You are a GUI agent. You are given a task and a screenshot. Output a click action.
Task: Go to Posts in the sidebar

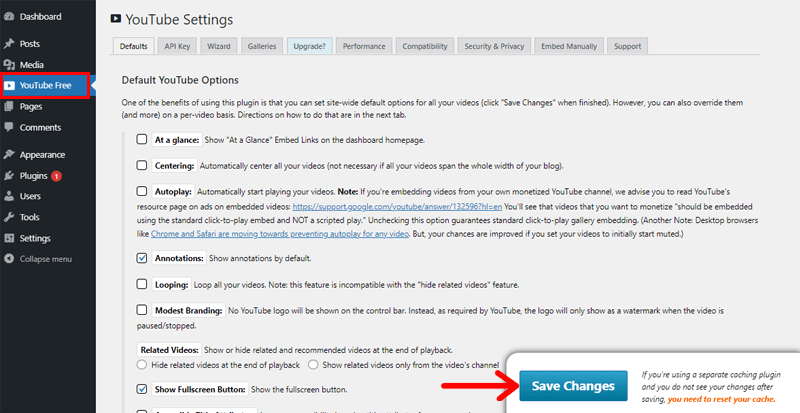(x=30, y=44)
